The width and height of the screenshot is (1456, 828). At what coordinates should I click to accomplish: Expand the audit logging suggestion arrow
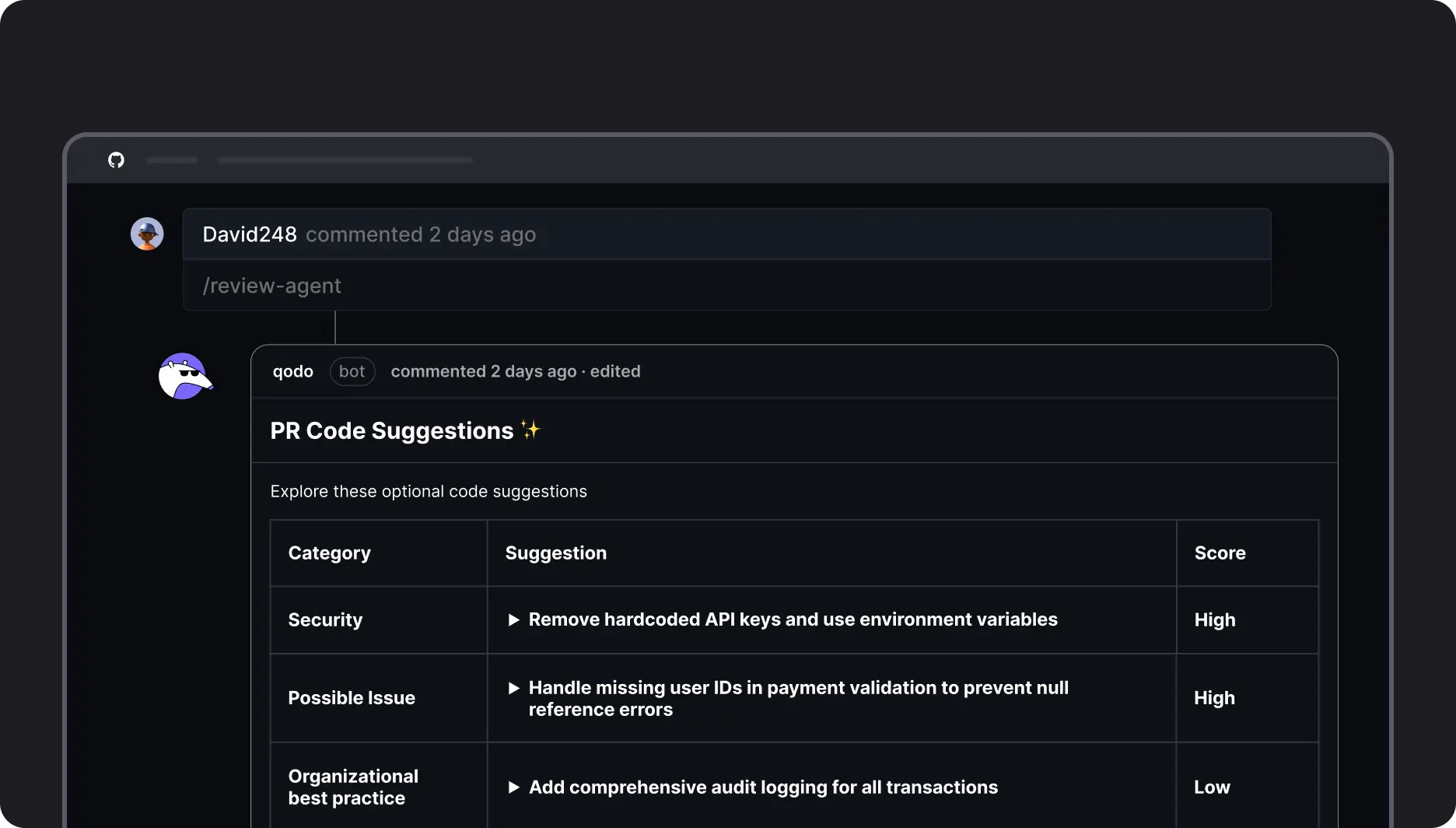[x=513, y=788]
